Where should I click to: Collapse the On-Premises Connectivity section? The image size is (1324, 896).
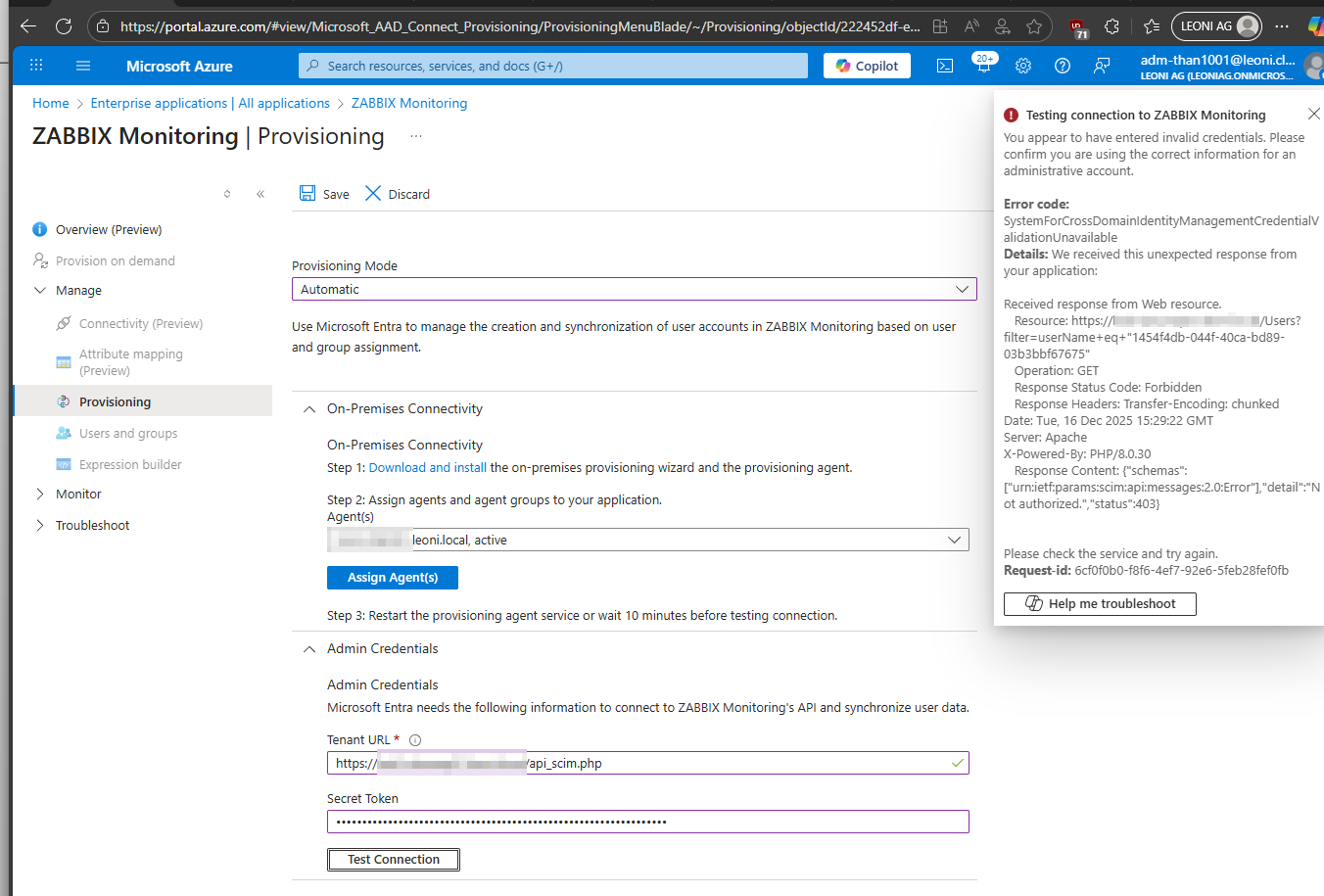309,409
